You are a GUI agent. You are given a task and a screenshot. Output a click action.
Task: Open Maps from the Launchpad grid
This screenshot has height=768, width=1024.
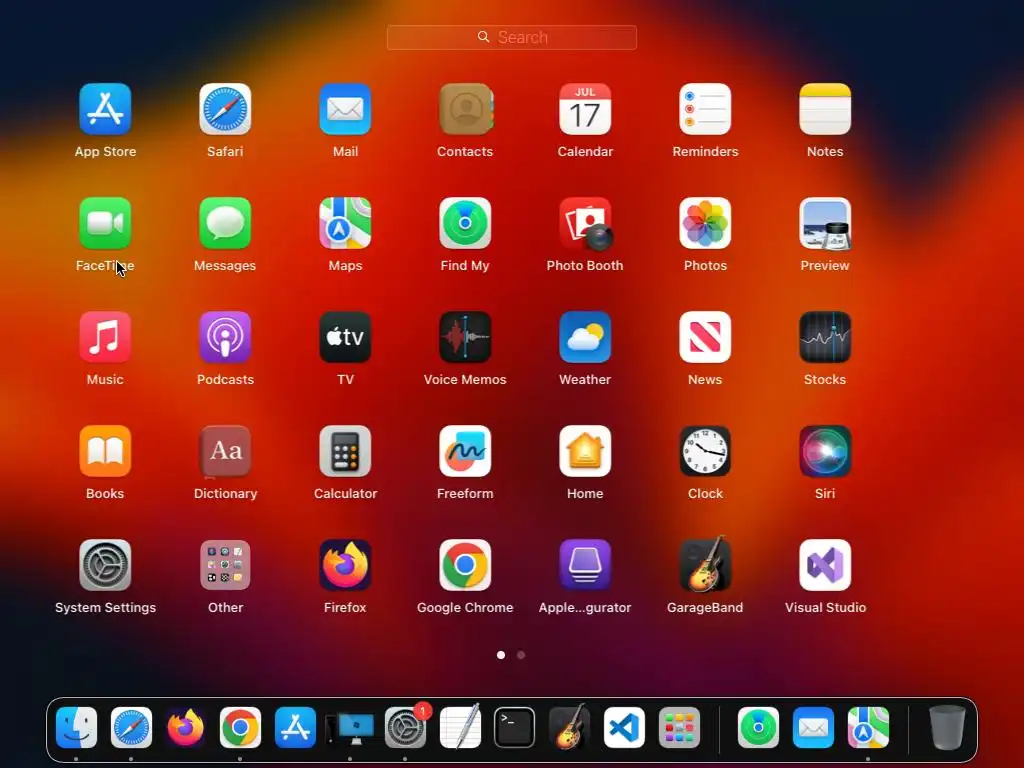point(345,223)
